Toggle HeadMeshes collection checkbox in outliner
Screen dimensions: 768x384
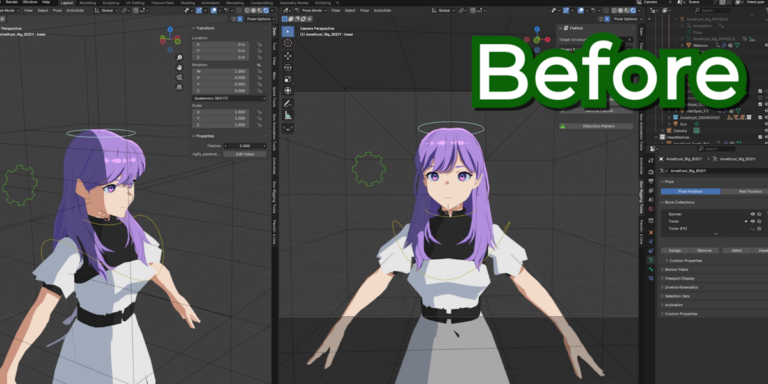(x=760, y=137)
